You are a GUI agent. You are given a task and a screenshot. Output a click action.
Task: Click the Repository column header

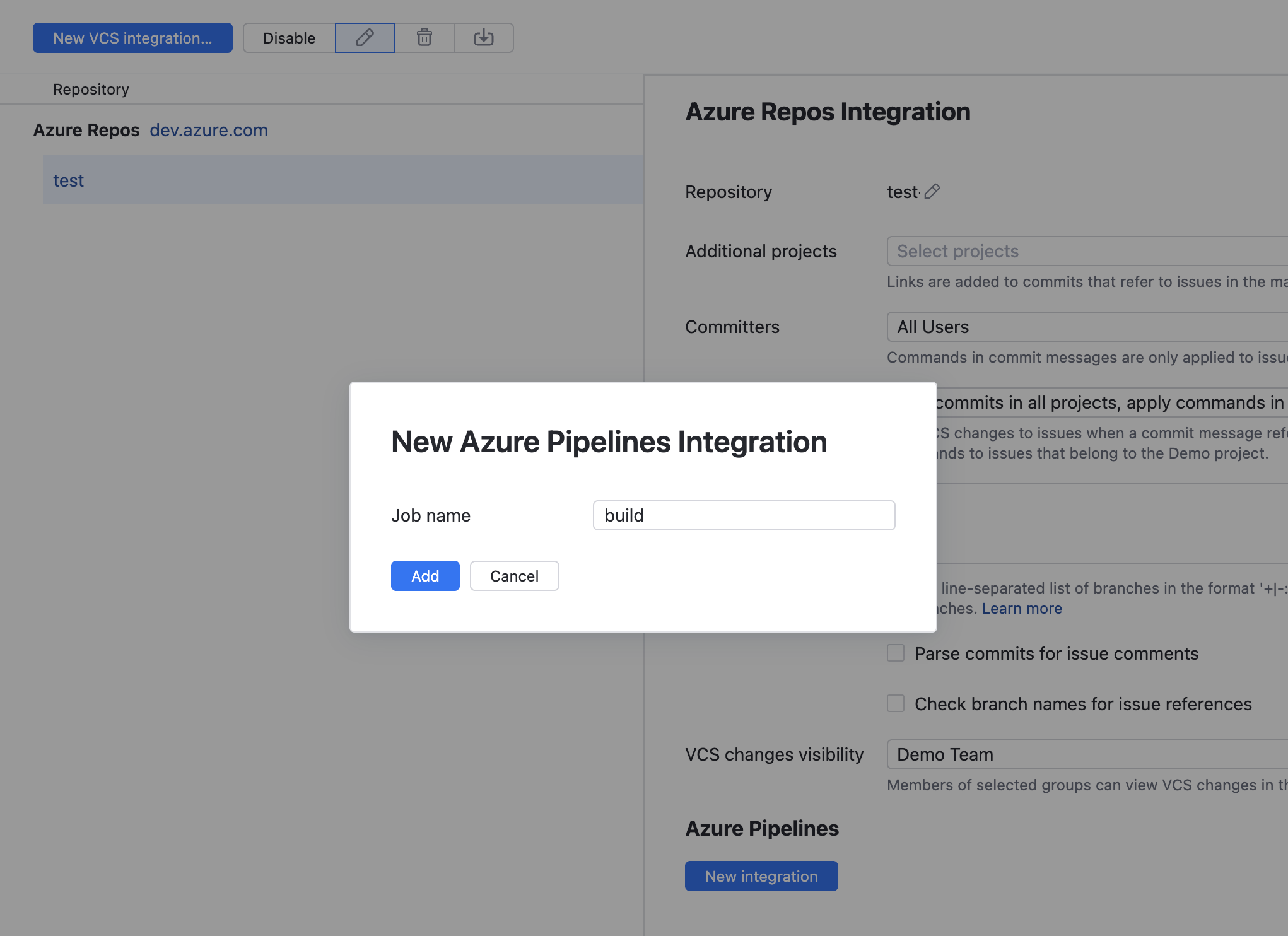(x=91, y=89)
